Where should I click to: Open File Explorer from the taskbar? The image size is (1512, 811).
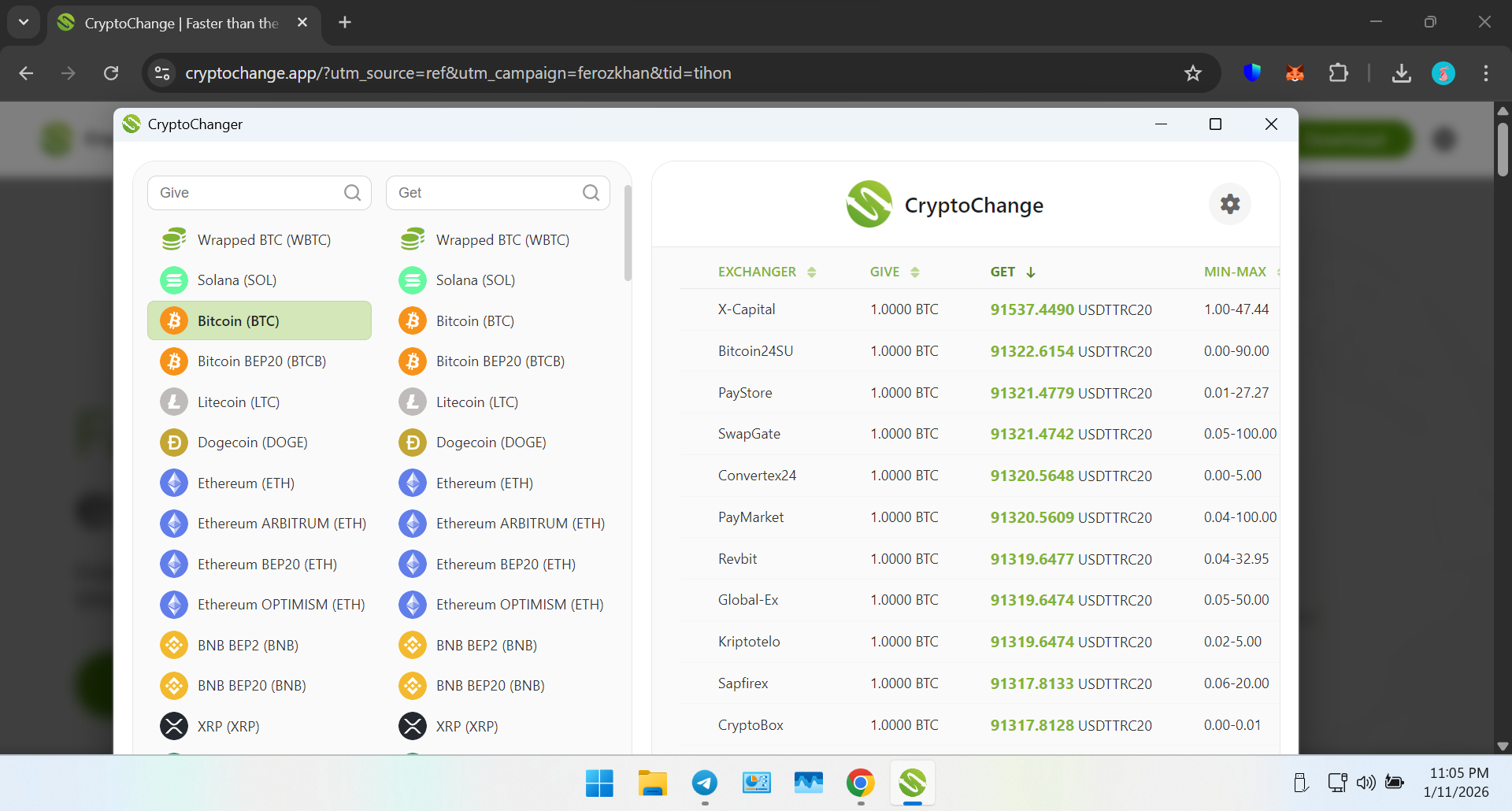click(x=652, y=783)
